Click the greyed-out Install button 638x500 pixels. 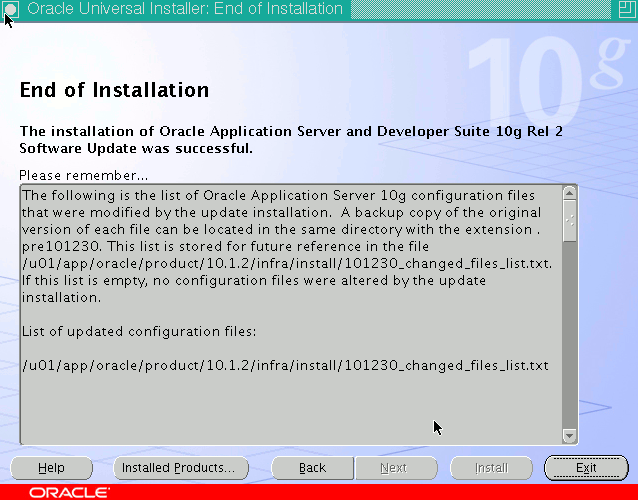click(491, 468)
